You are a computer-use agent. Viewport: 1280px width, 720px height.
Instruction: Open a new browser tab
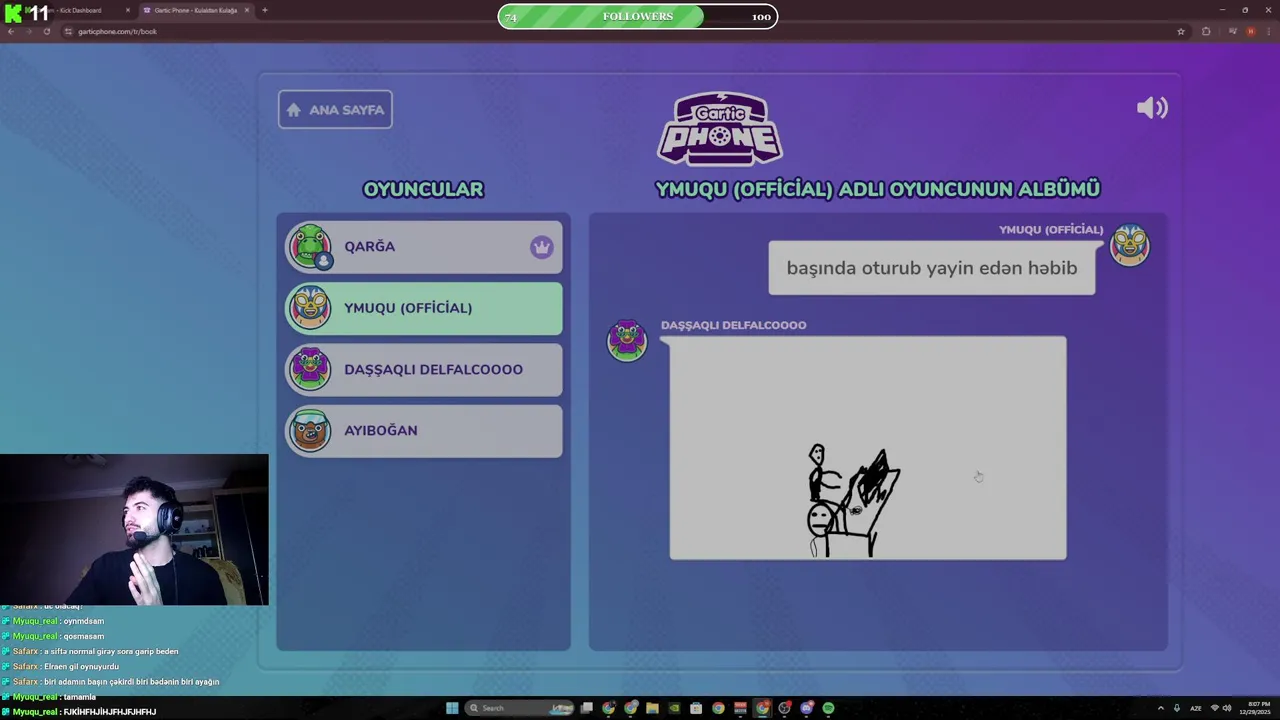[264, 10]
